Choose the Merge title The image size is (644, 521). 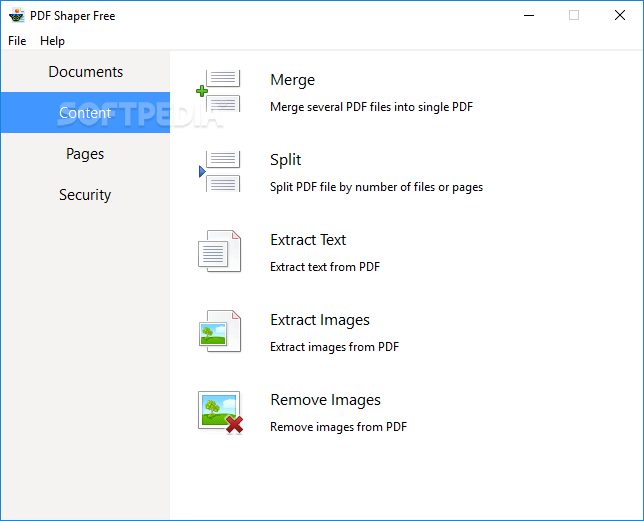click(x=292, y=80)
